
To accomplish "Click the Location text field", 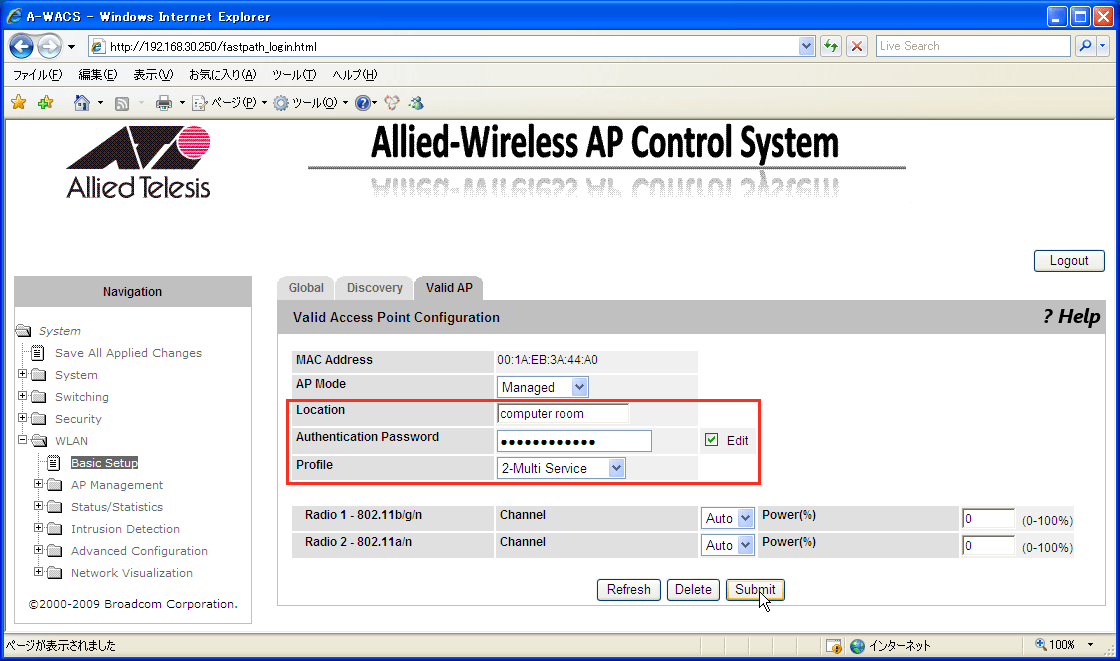I will 563,413.
